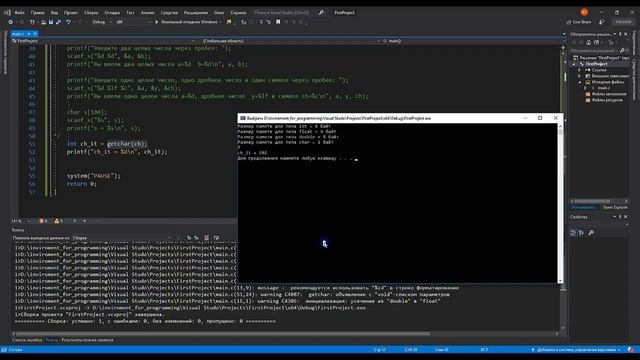The width and height of the screenshot is (640, 360).
Task: Open the main() member dropdown
Action: [471, 41]
